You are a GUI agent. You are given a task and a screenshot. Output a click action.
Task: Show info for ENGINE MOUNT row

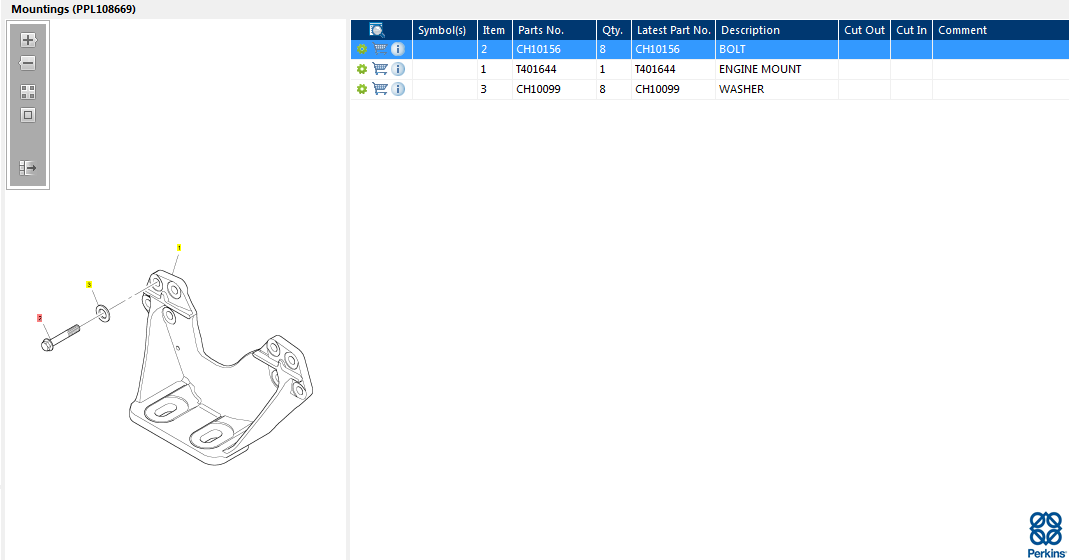click(x=398, y=69)
